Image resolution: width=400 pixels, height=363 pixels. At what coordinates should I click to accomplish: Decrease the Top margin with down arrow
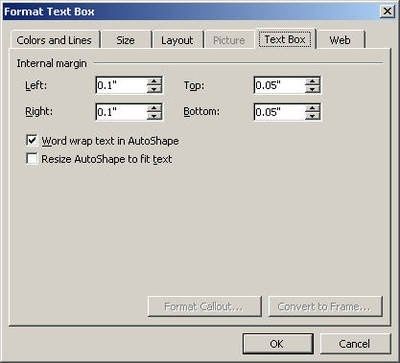point(312,89)
